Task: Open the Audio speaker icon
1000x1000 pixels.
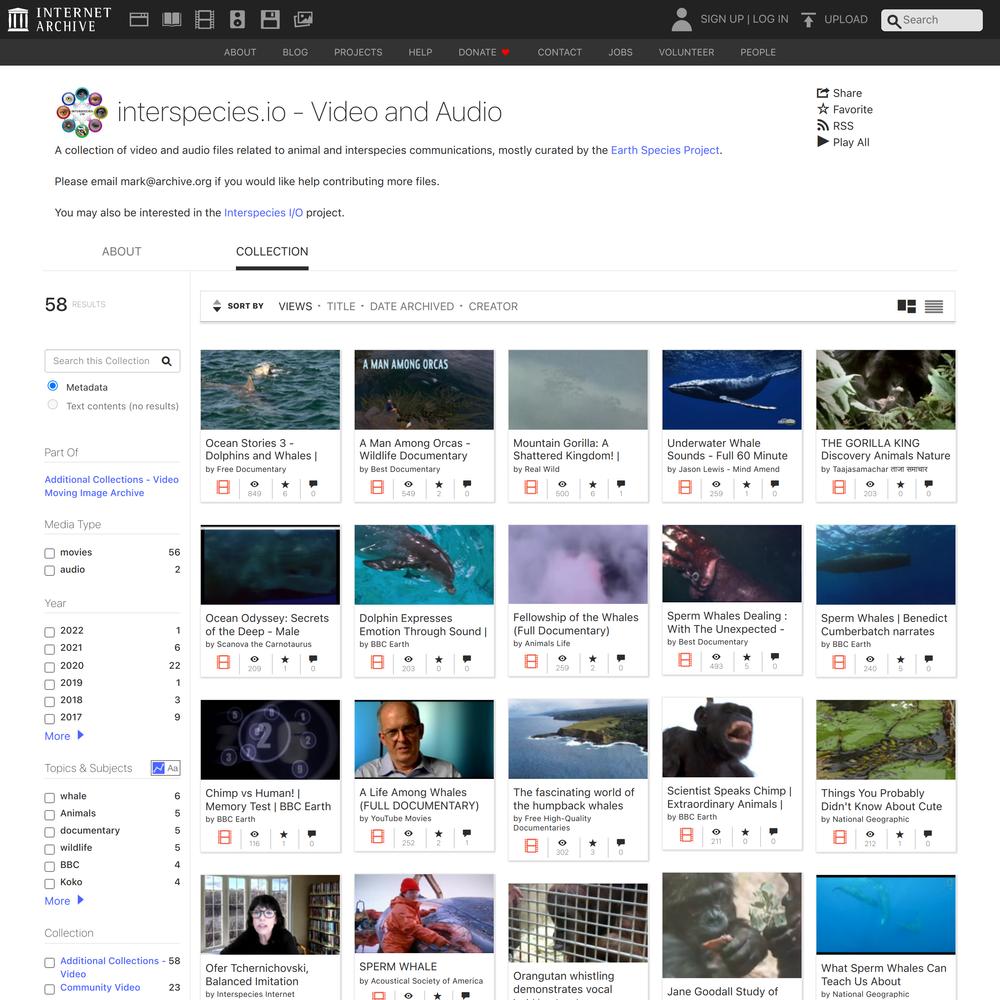Action: [237, 20]
